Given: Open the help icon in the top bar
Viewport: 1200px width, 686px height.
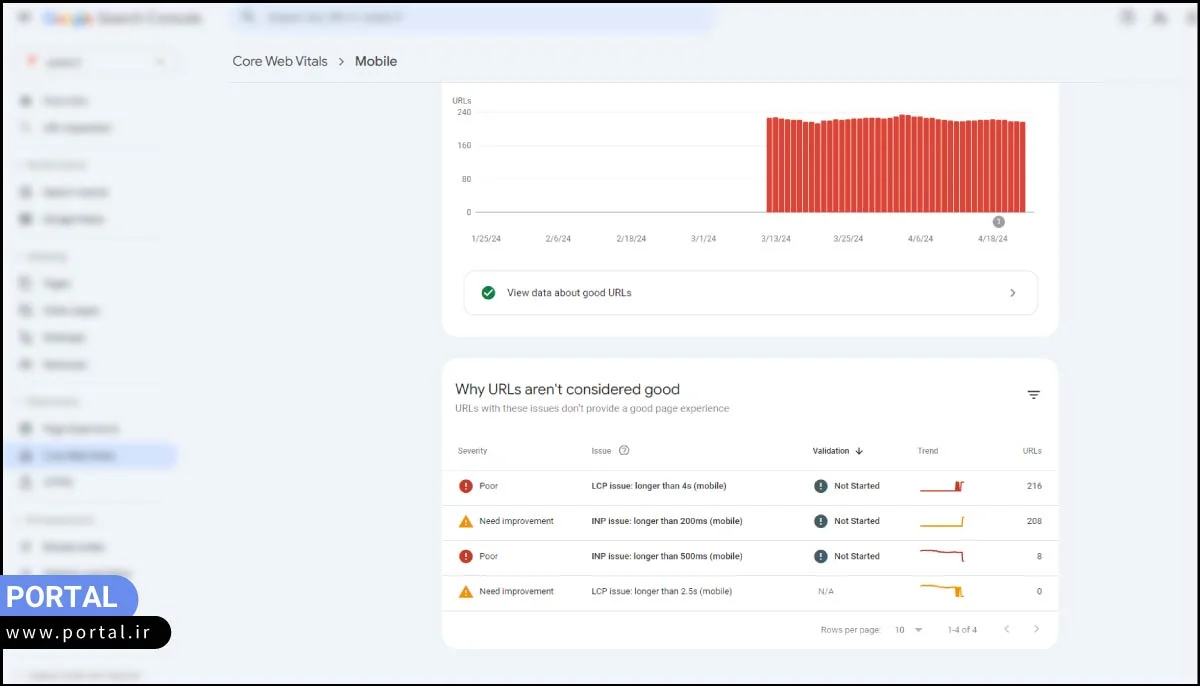Looking at the screenshot, I should [x=1127, y=18].
